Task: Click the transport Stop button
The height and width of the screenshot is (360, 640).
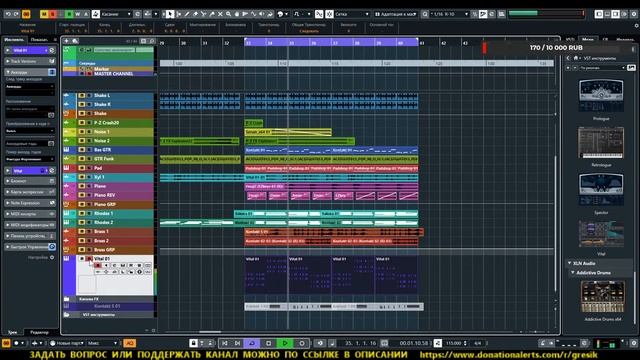Action: pos(269,343)
